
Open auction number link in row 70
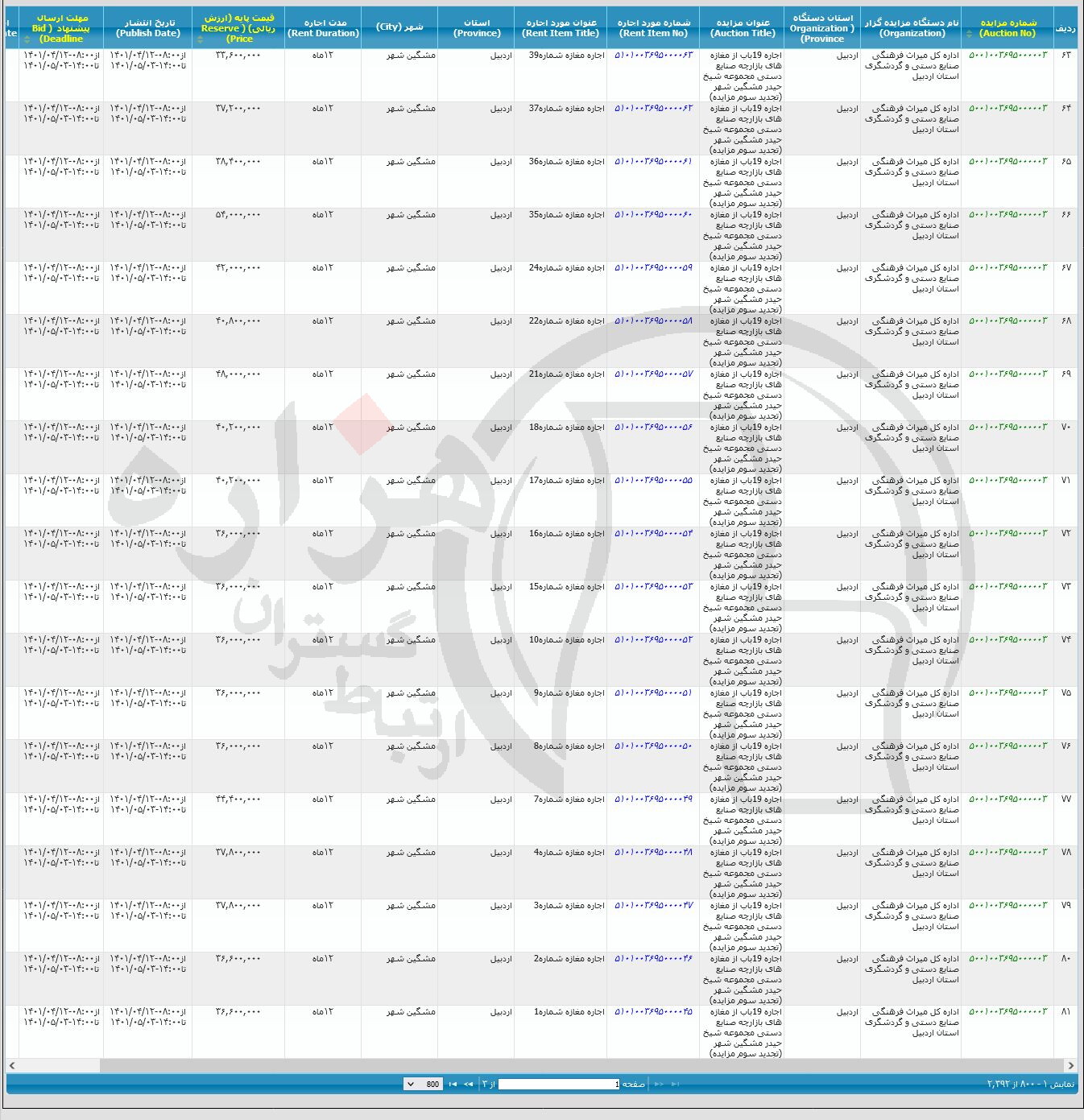pos(1007,428)
